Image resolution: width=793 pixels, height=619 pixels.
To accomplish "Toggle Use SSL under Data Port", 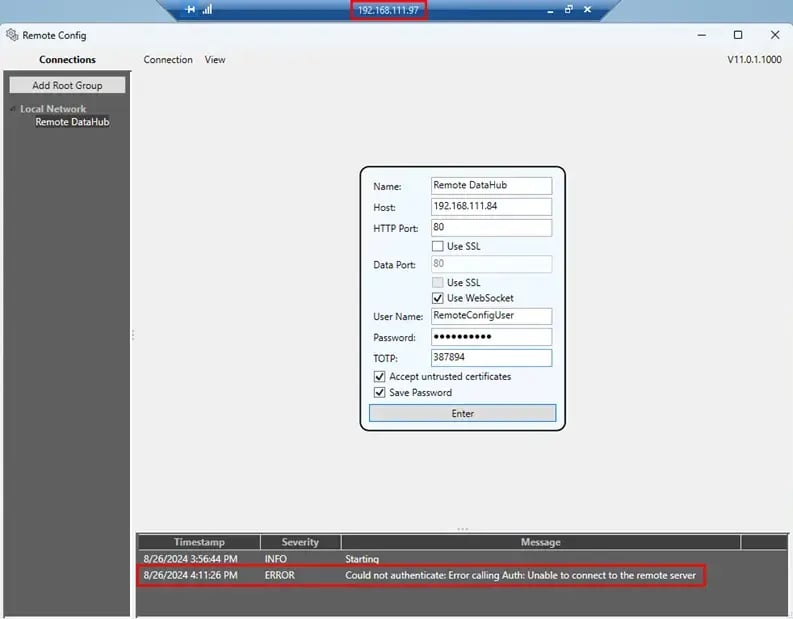I will 438,282.
